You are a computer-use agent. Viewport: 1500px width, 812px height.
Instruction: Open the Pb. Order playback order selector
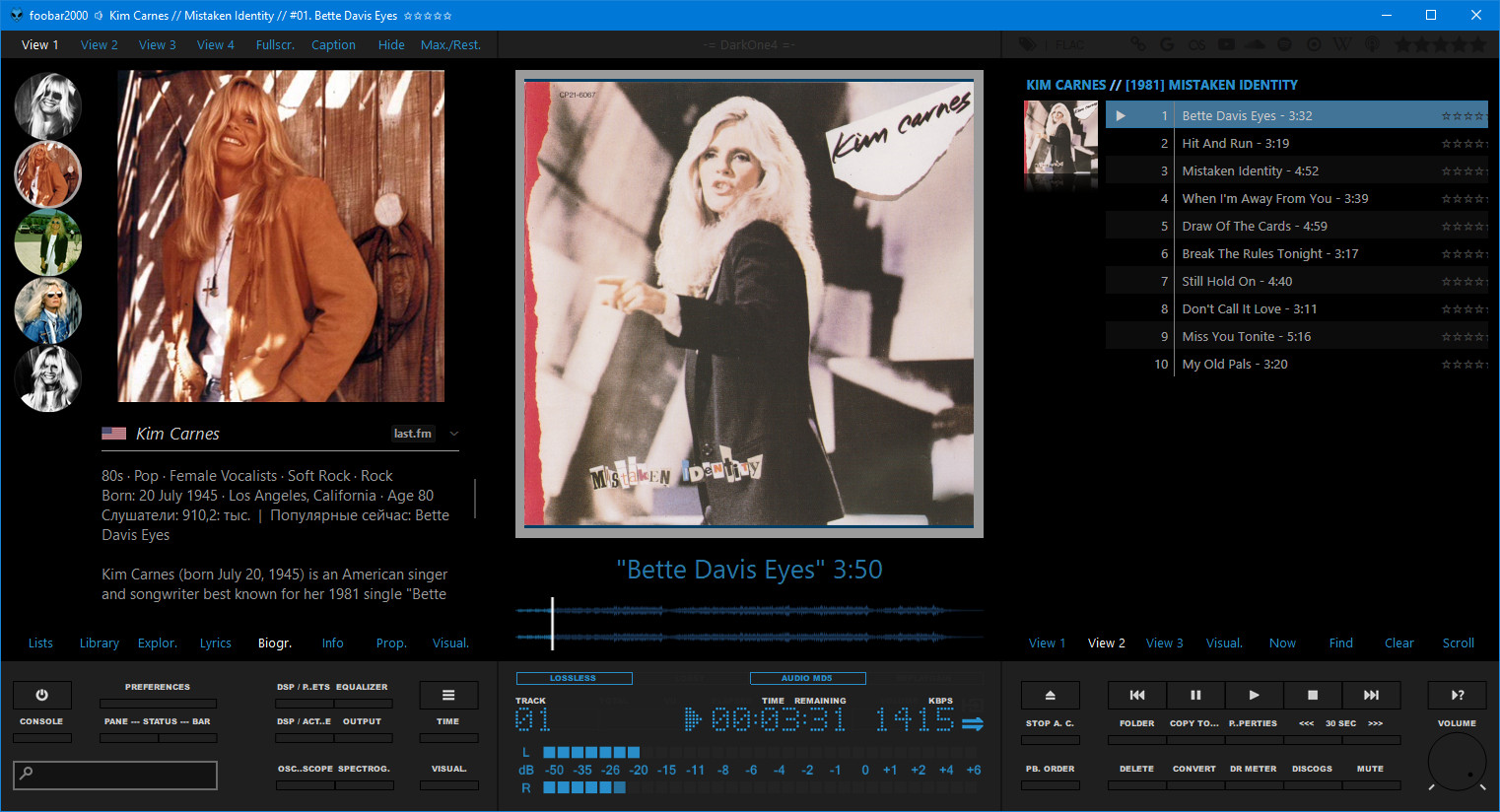[1050, 770]
